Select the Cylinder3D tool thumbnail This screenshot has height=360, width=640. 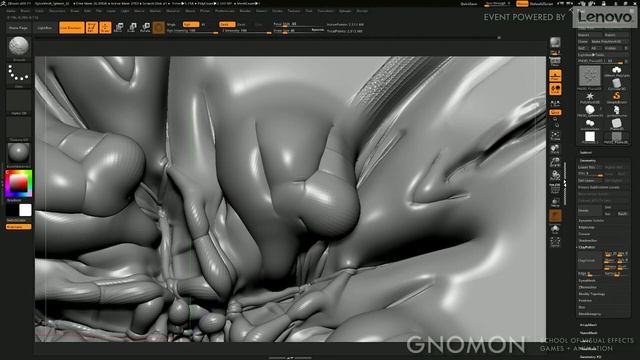[616, 84]
